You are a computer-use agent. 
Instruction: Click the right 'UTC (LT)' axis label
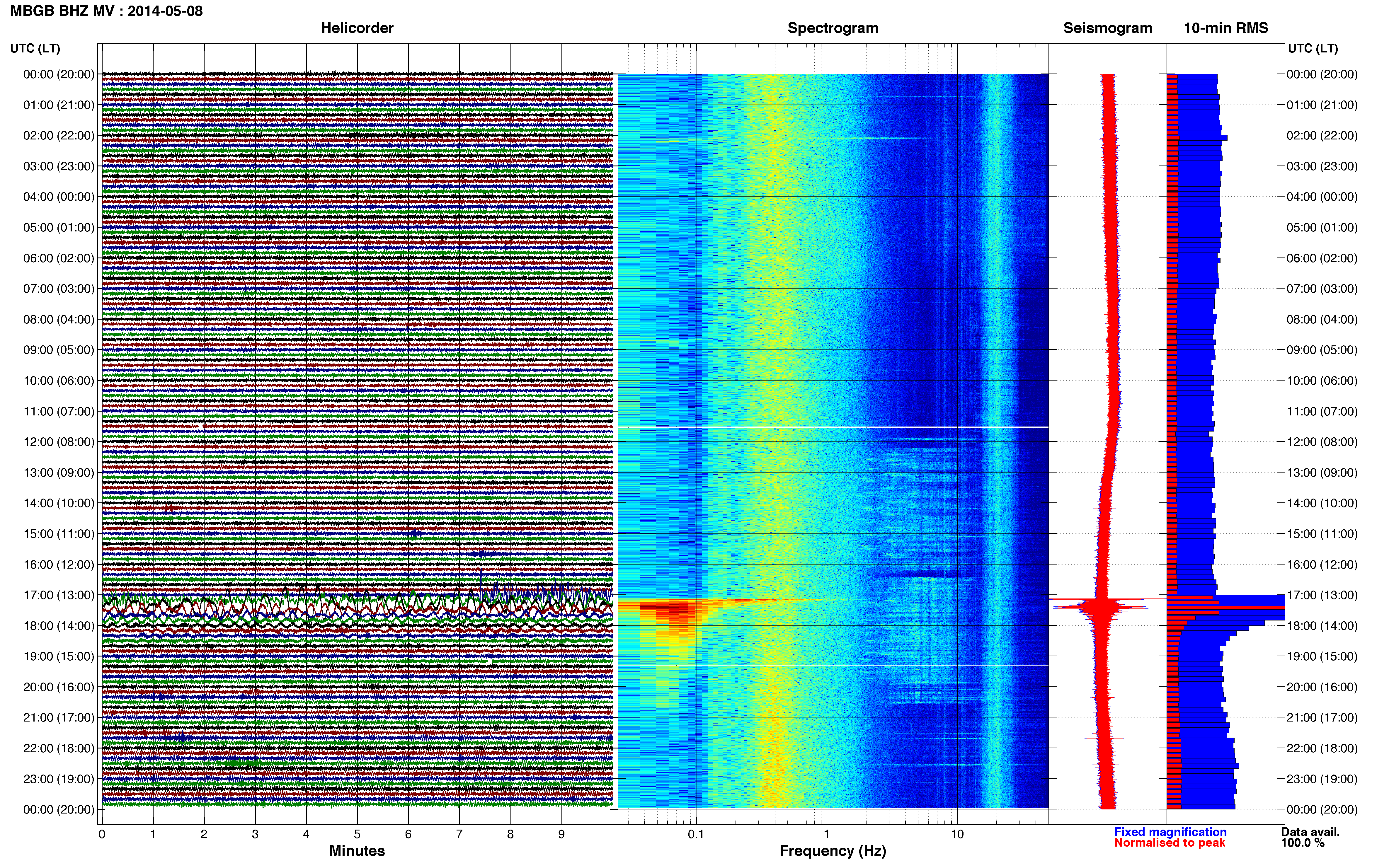[x=1313, y=48]
